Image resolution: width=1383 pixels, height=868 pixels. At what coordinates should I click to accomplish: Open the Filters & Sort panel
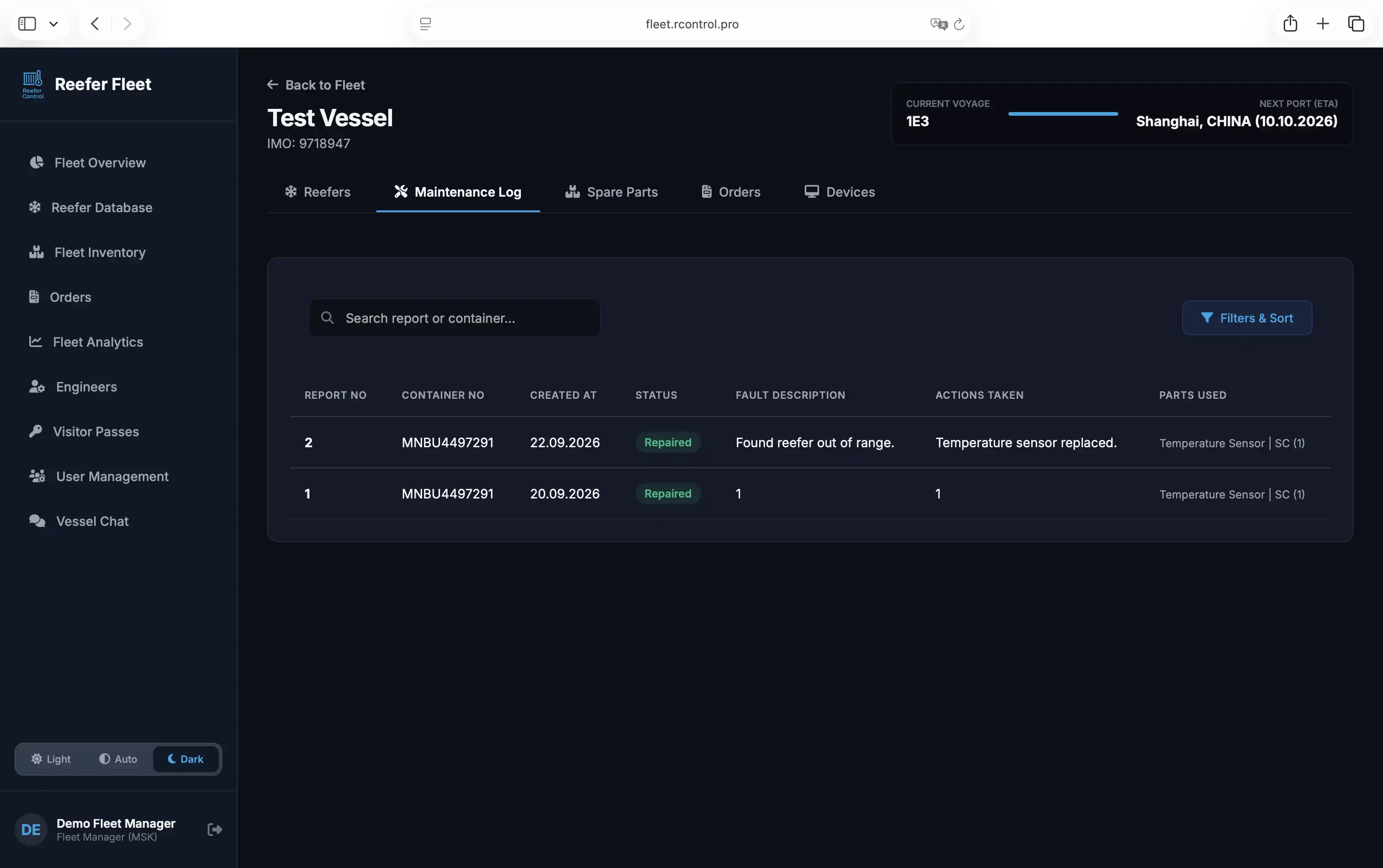coord(1247,318)
